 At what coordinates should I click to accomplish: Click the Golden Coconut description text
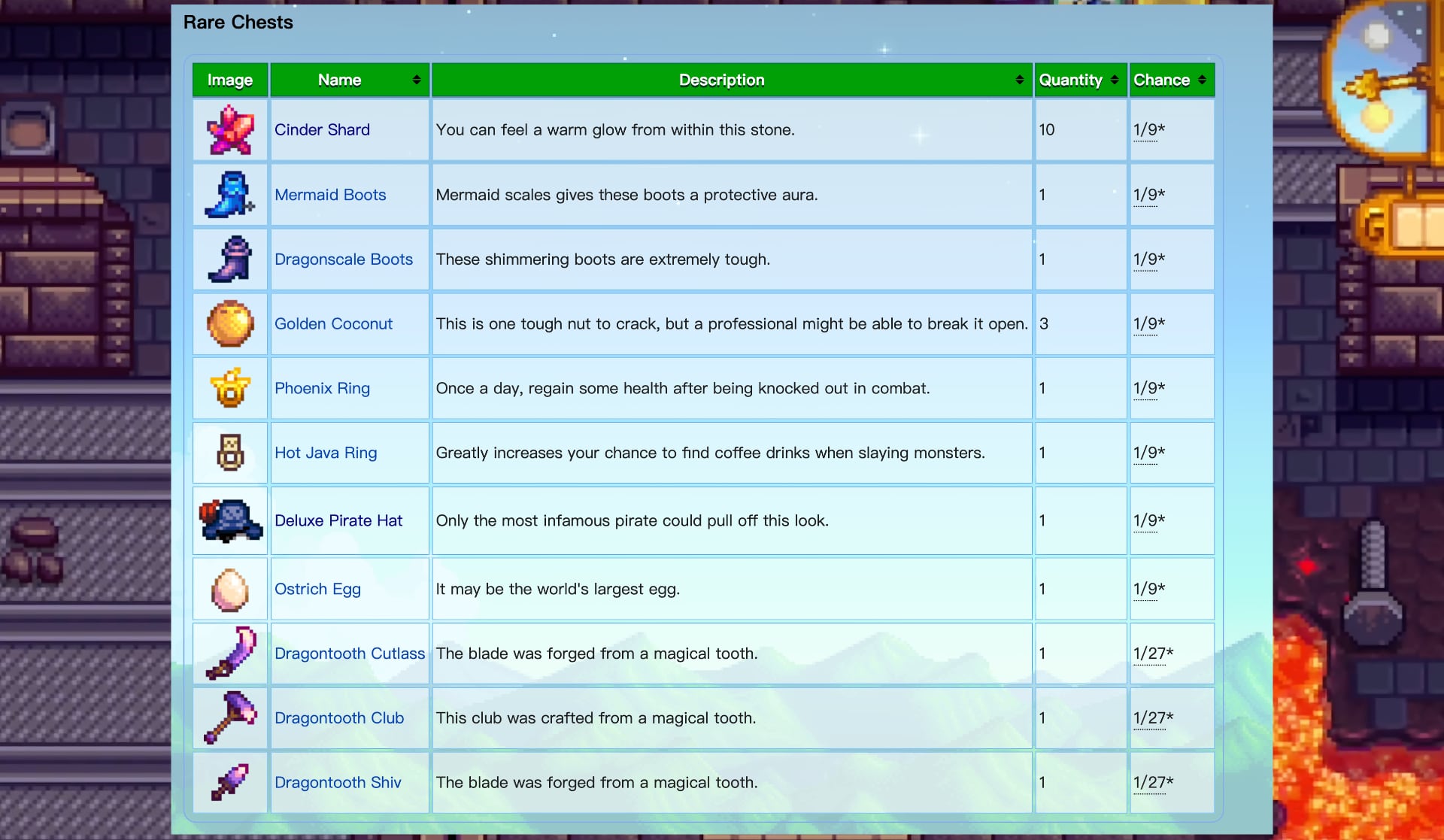coord(732,324)
